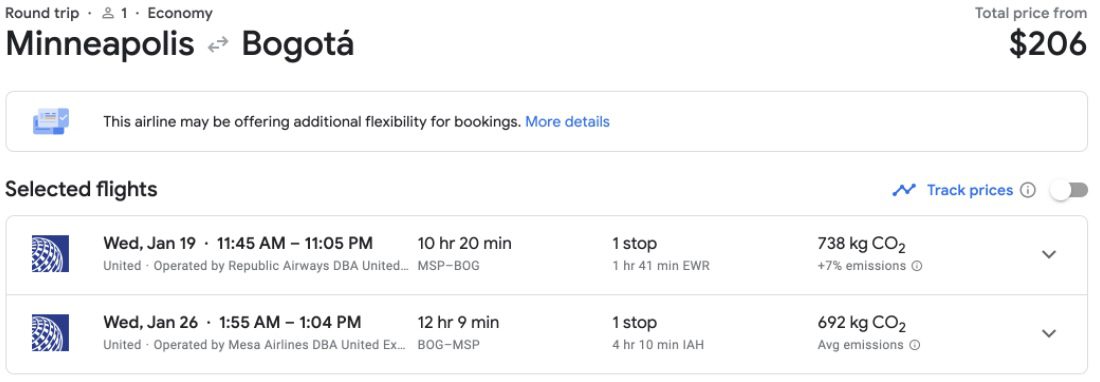1100x382 pixels.
Task: Expand the Wed, Jan 19 flight details
Action: (1049, 254)
